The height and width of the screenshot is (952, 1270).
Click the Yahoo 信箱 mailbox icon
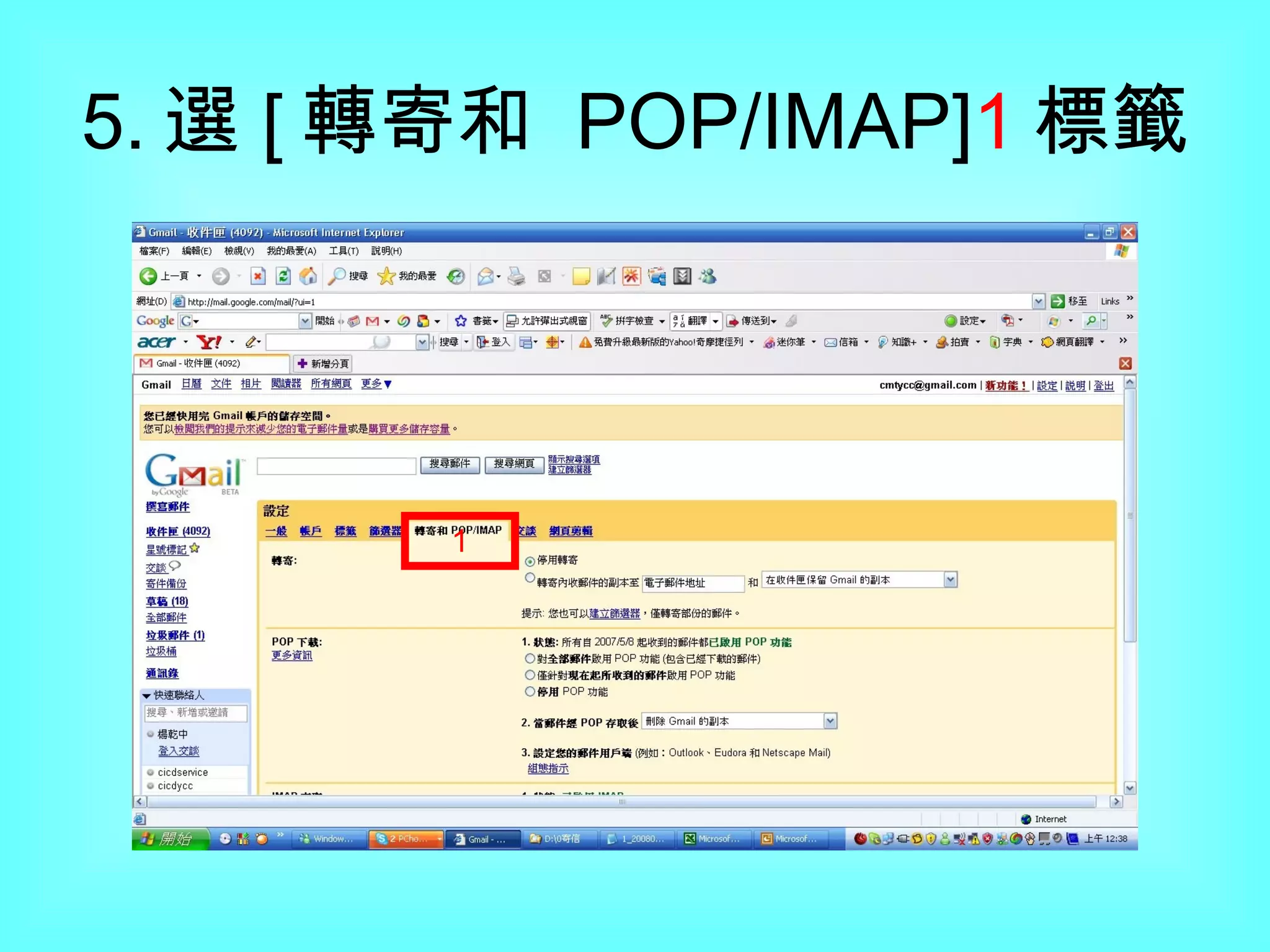coord(830,342)
